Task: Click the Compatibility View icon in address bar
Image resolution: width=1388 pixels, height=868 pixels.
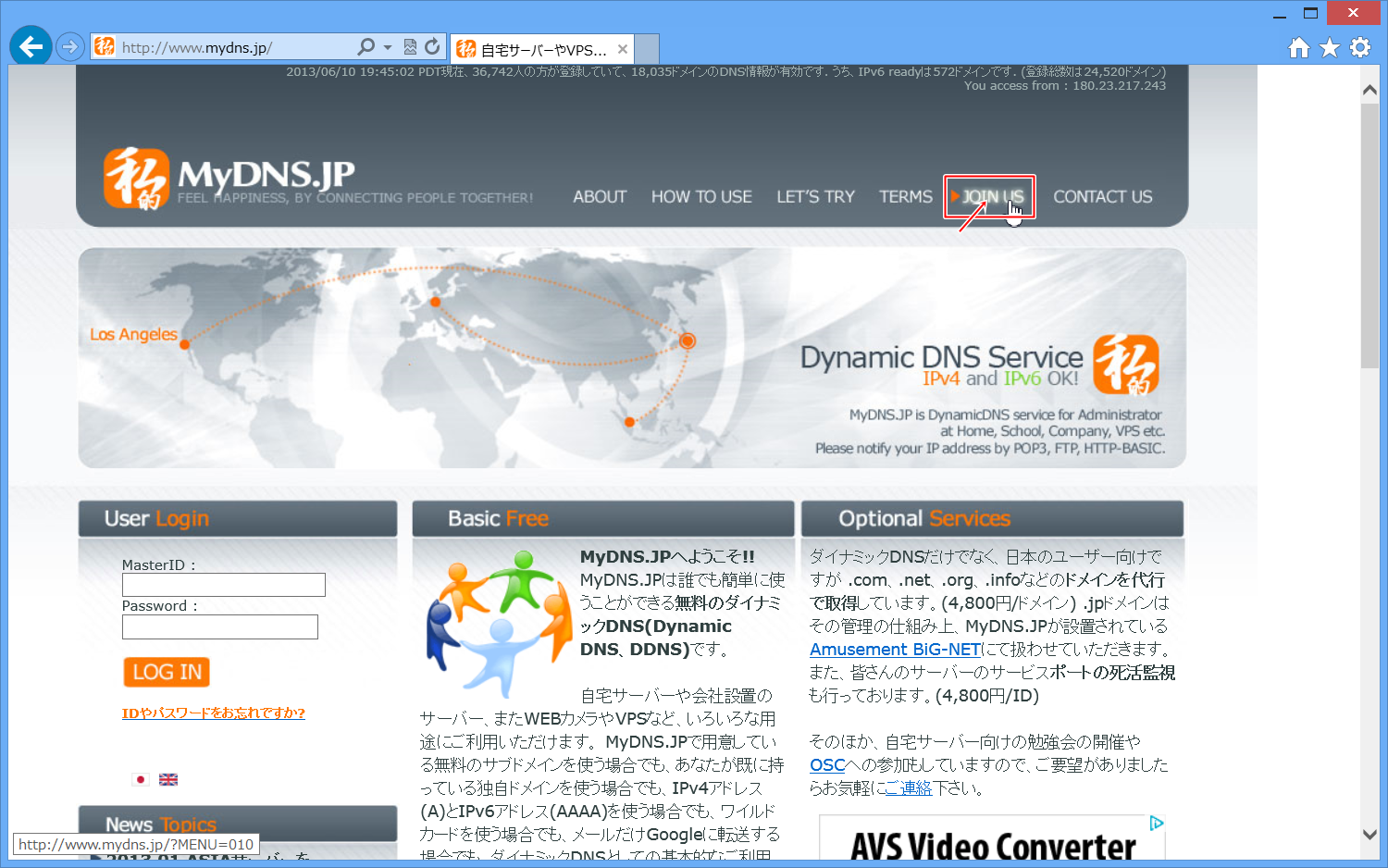Action: tap(410, 46)
